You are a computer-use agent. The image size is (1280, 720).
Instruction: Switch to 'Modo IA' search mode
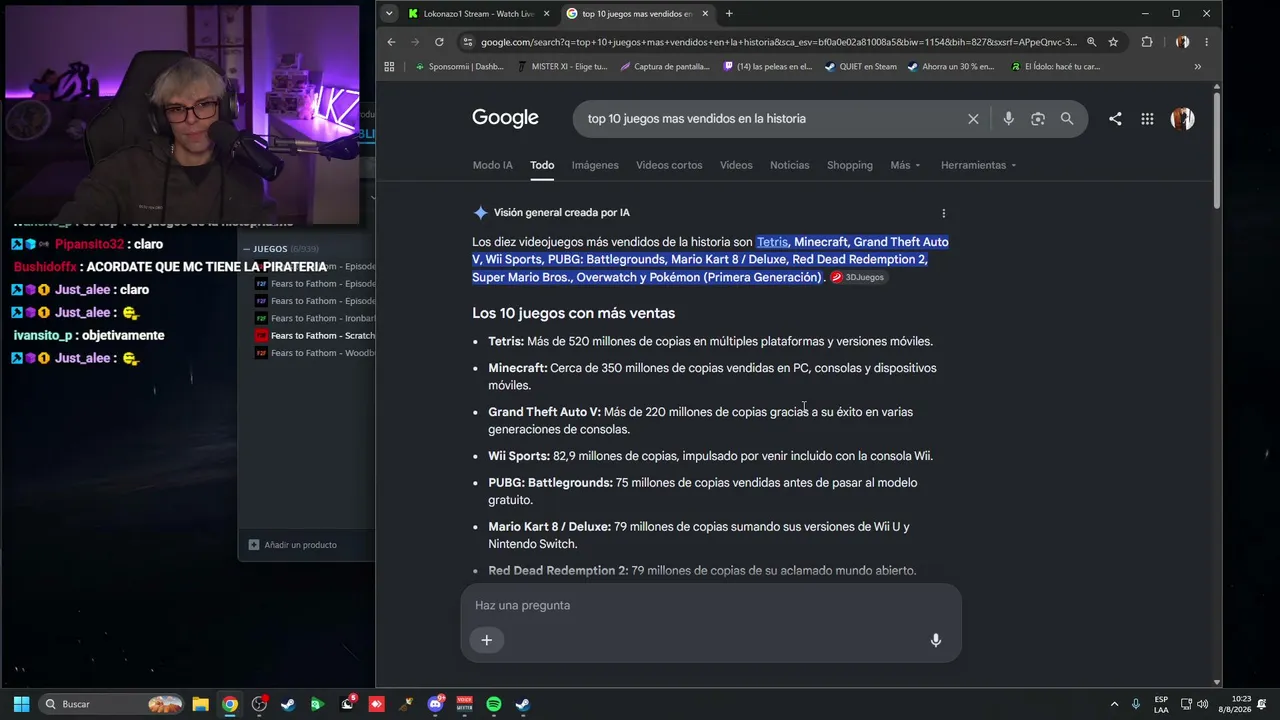(x=493, y=165)
